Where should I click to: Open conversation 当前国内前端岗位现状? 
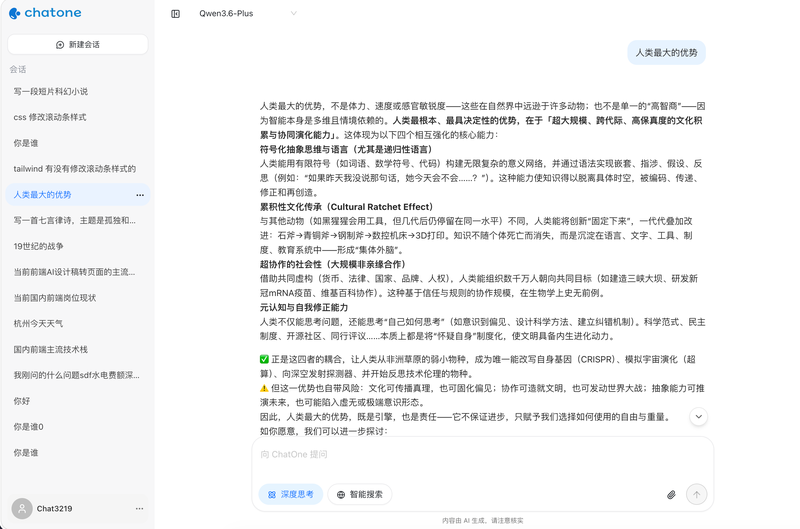click(78, 298)
